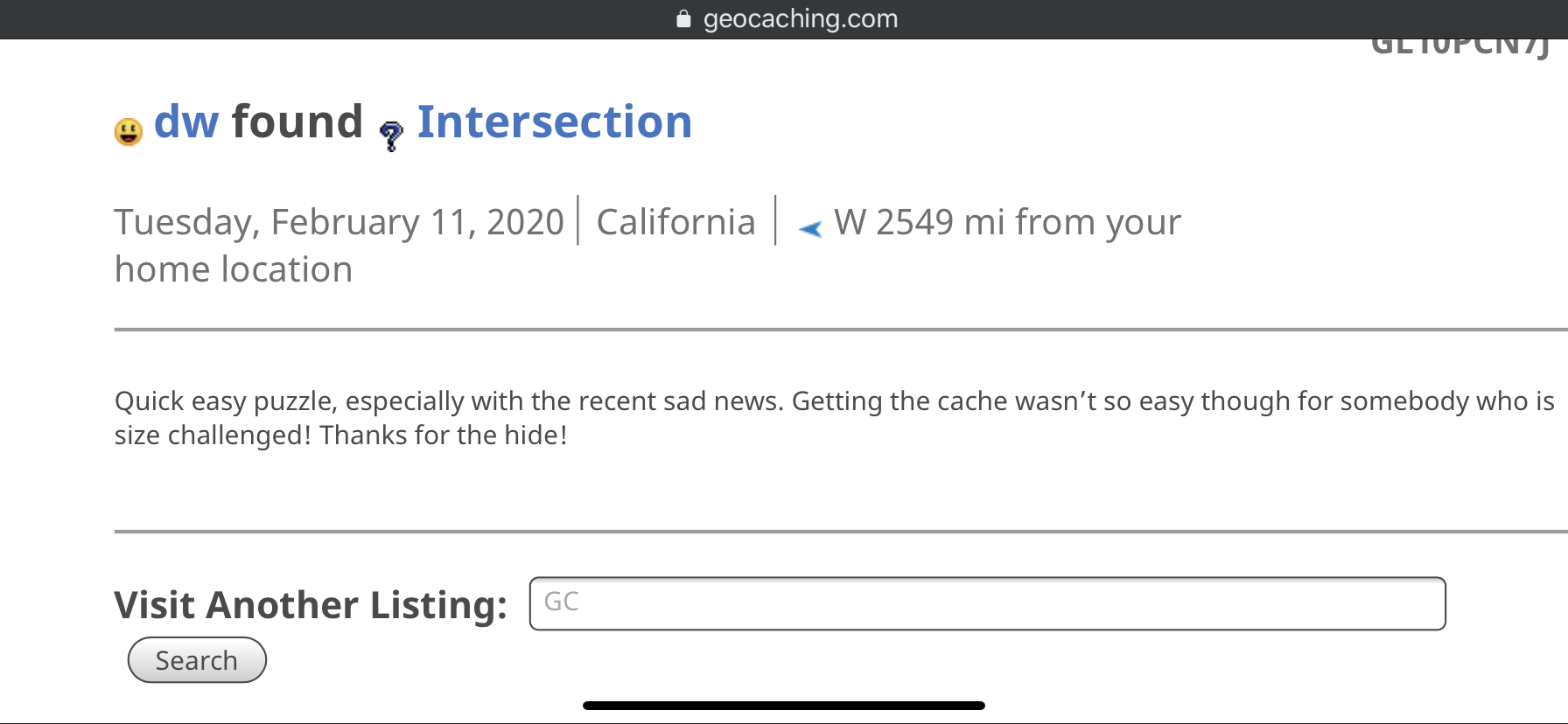The width and height of the screenshot is (1568, 724).
Task: Click the blue west direction arrow icon
Action: pos(810,229)
